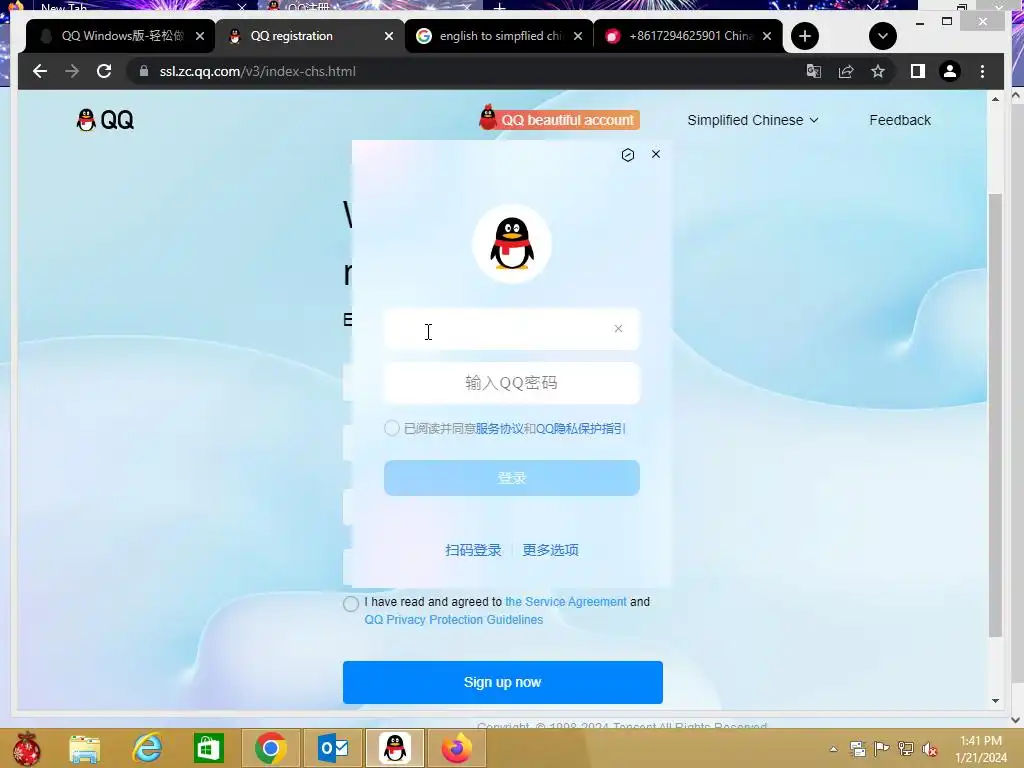1024x768 pixels.
Task: Click the Sign up now button
Action: (x=502, y=682)
